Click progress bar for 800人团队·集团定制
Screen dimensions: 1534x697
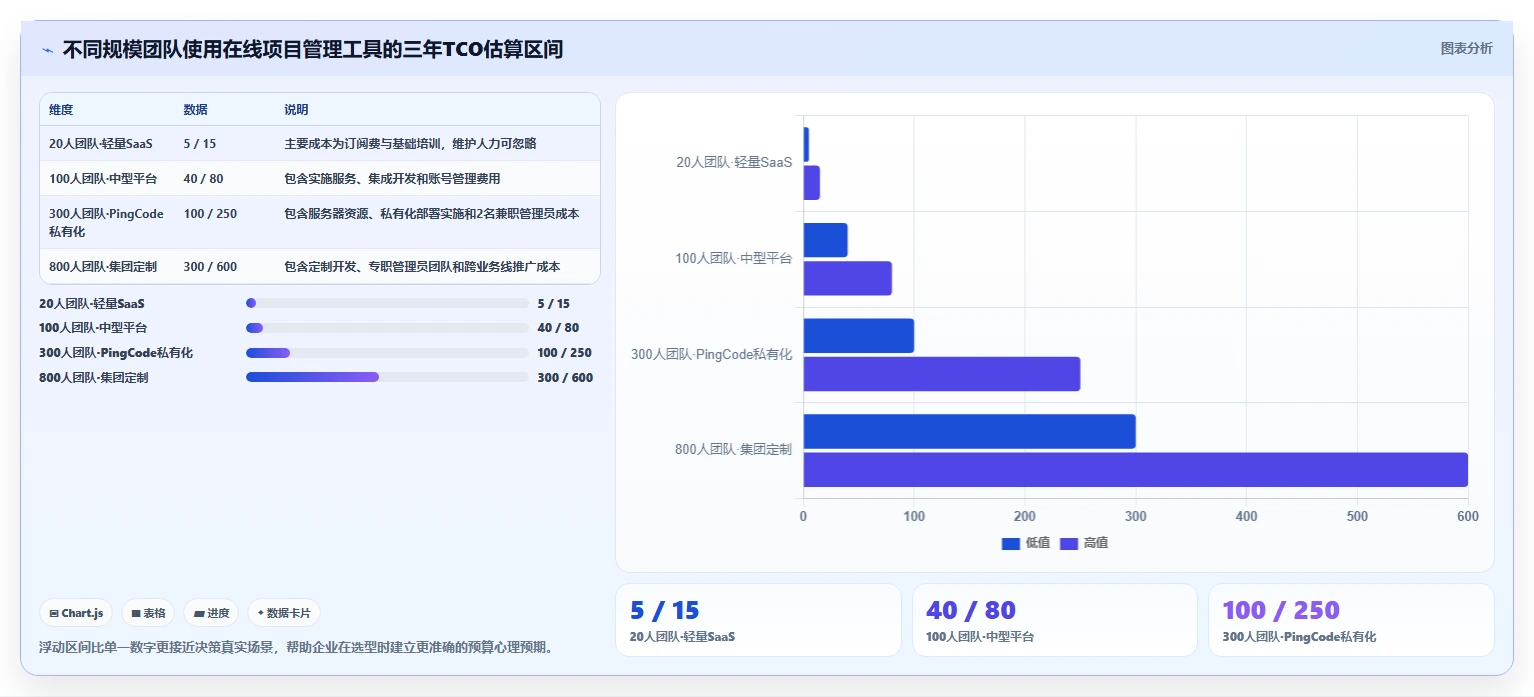click(x=387, y=377)
